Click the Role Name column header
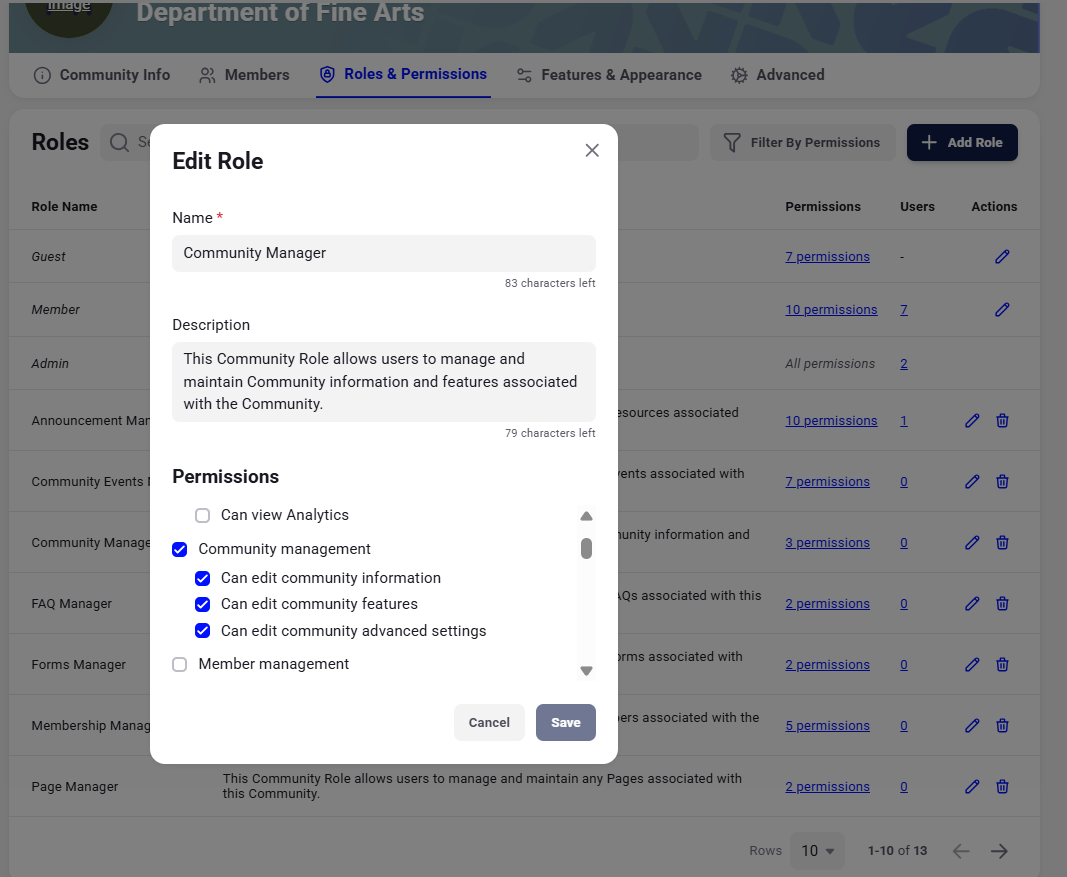This screenshot has height=877, width=1067. [x=64, y=206]
